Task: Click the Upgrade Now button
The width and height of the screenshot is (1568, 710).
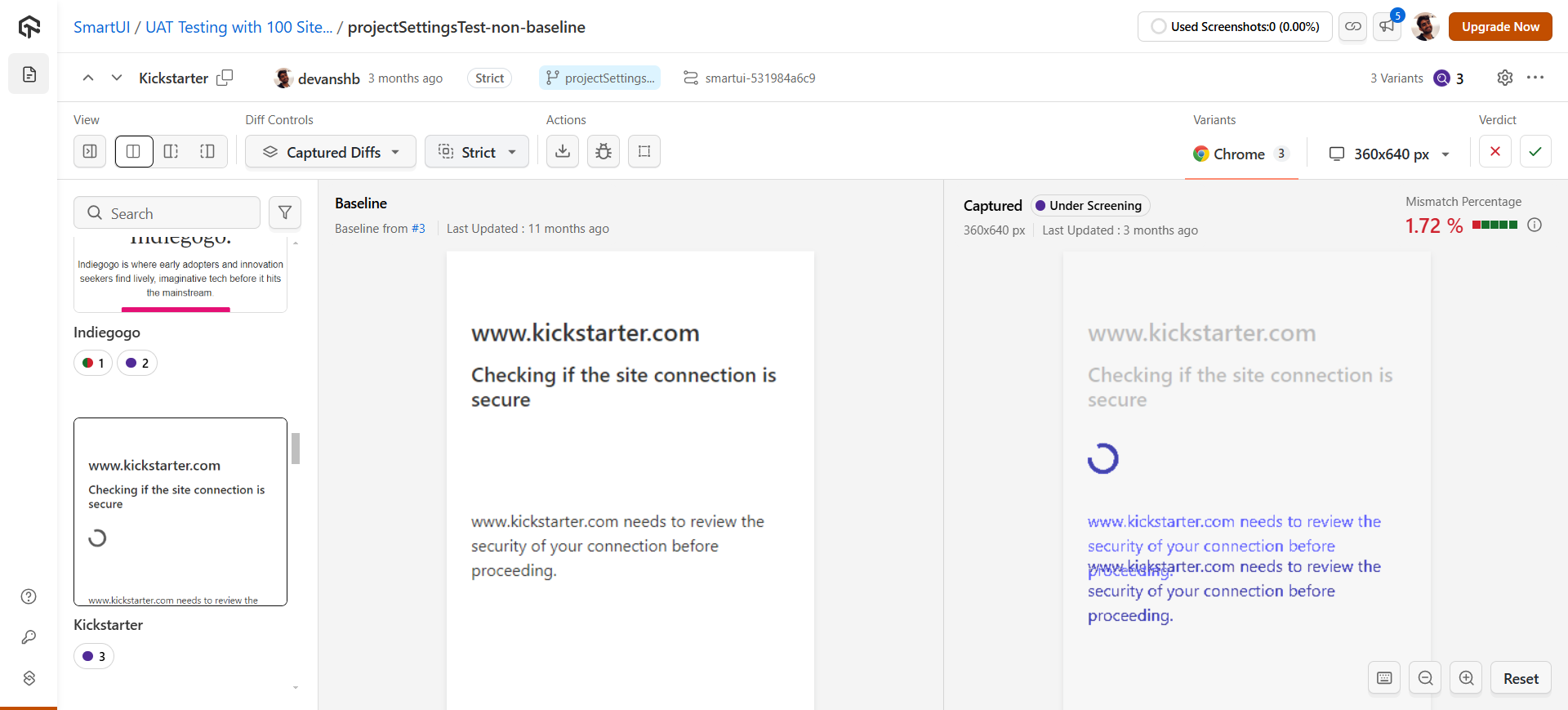Action: 1500,27
